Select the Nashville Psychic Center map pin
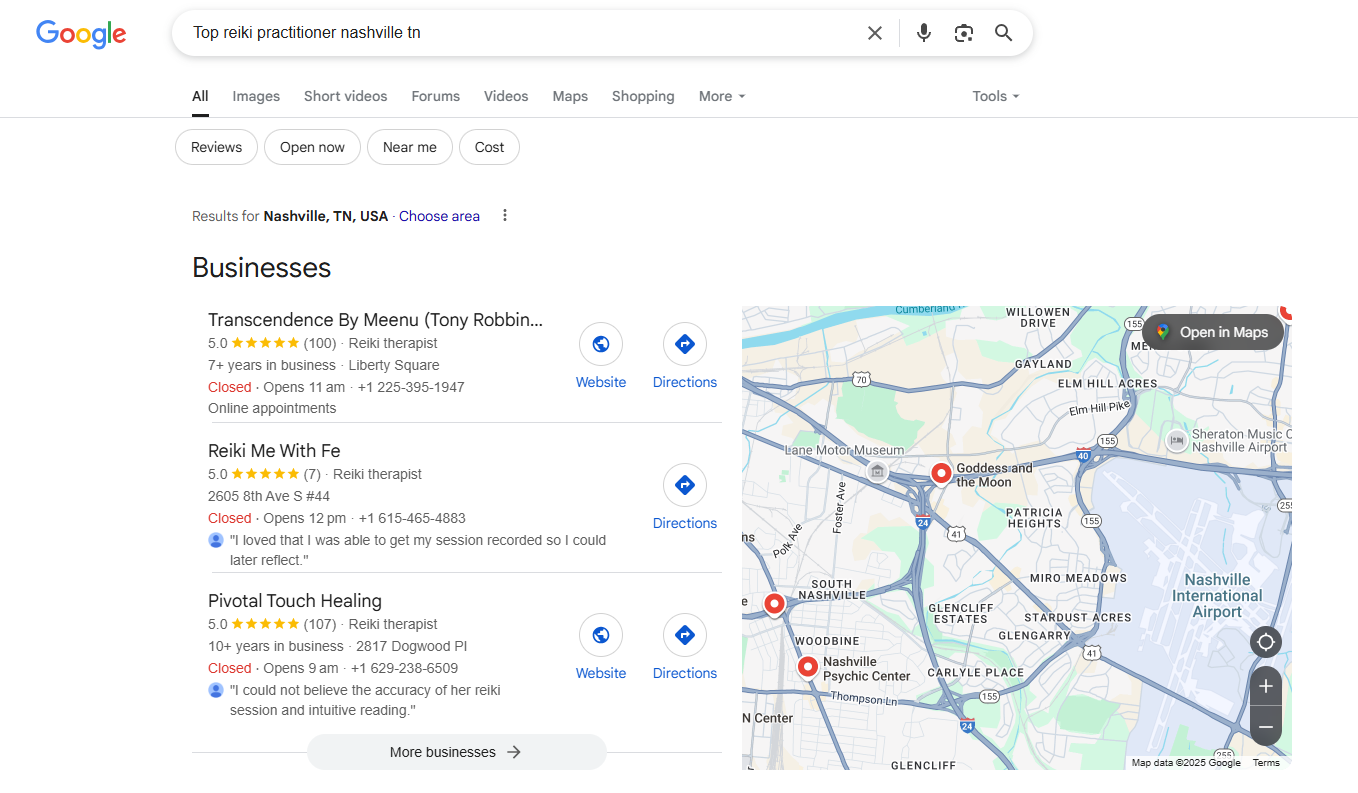Screen dimensions: 1358x793 [808, 666]
